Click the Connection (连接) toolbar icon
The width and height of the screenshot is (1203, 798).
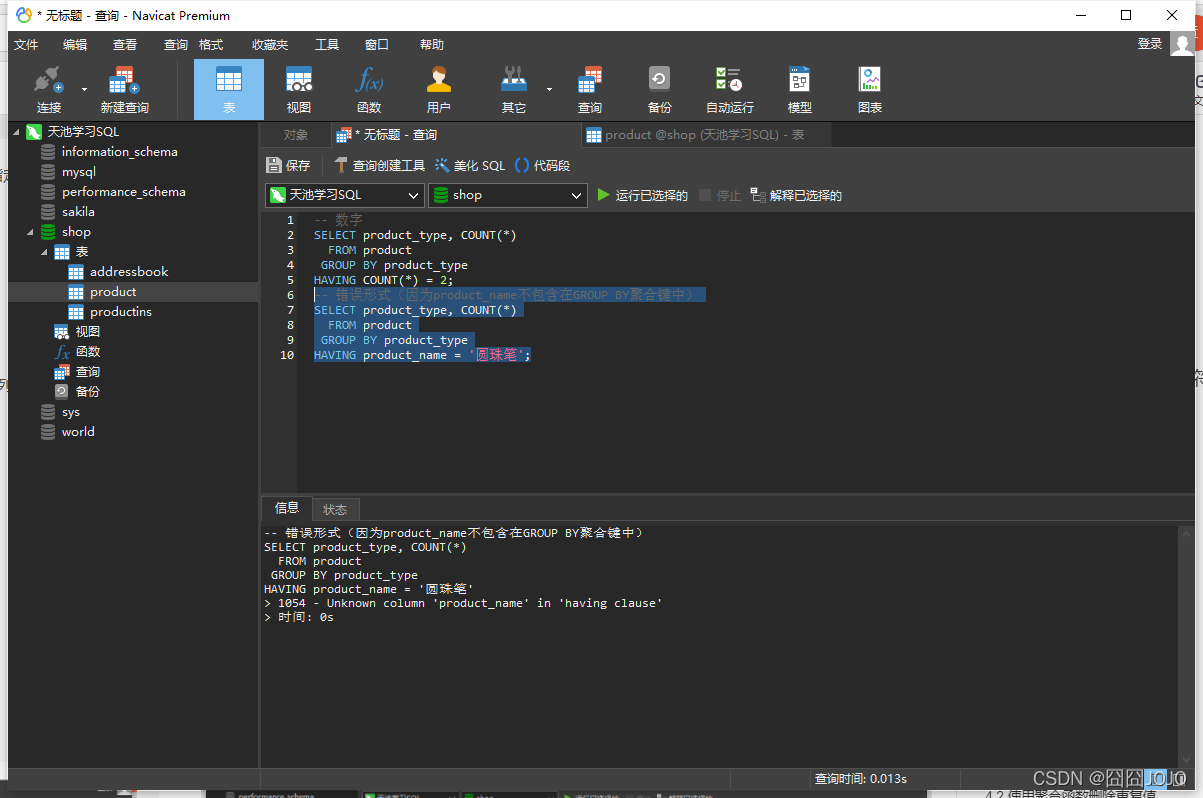click(48, 89)
